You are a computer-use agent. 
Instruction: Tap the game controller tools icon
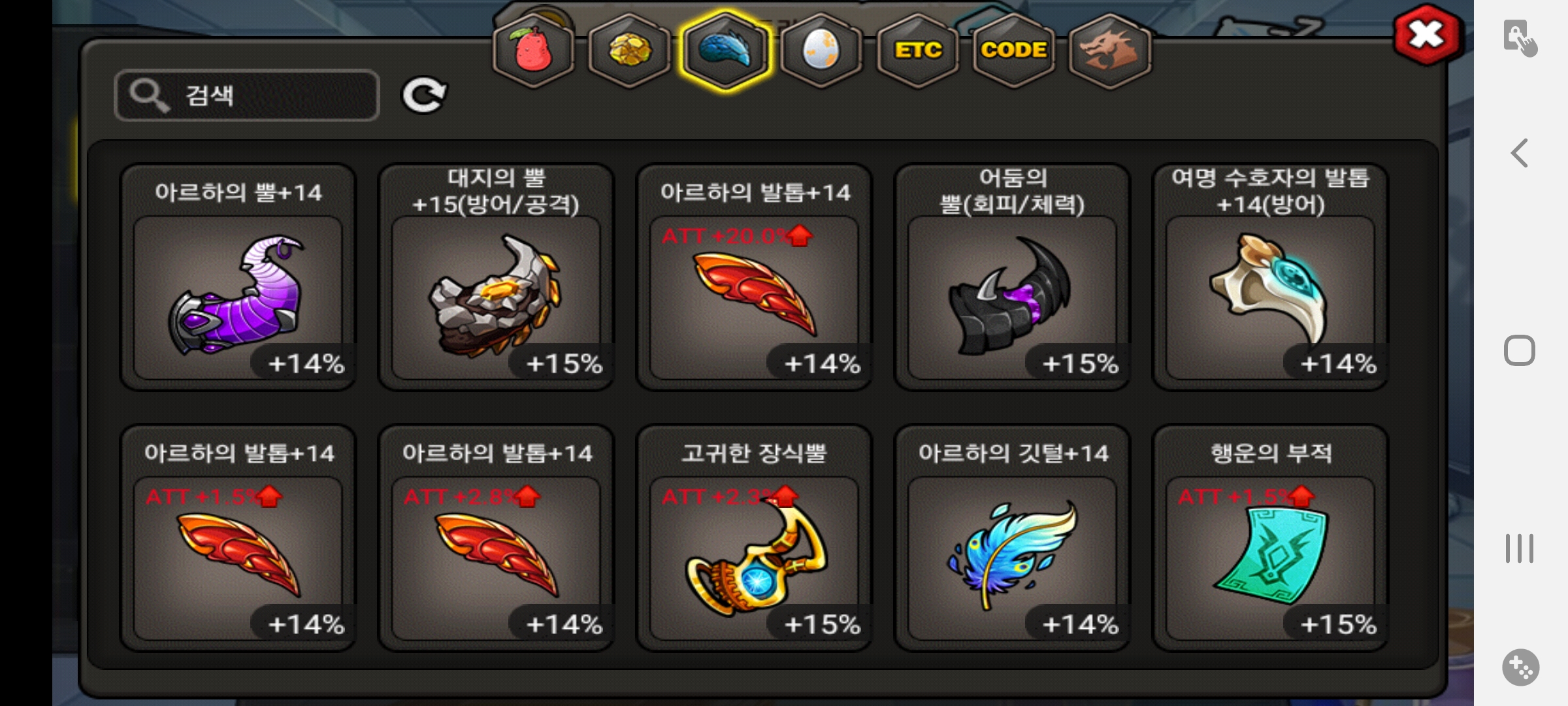pyautogui.click(x=1520, y=667)
